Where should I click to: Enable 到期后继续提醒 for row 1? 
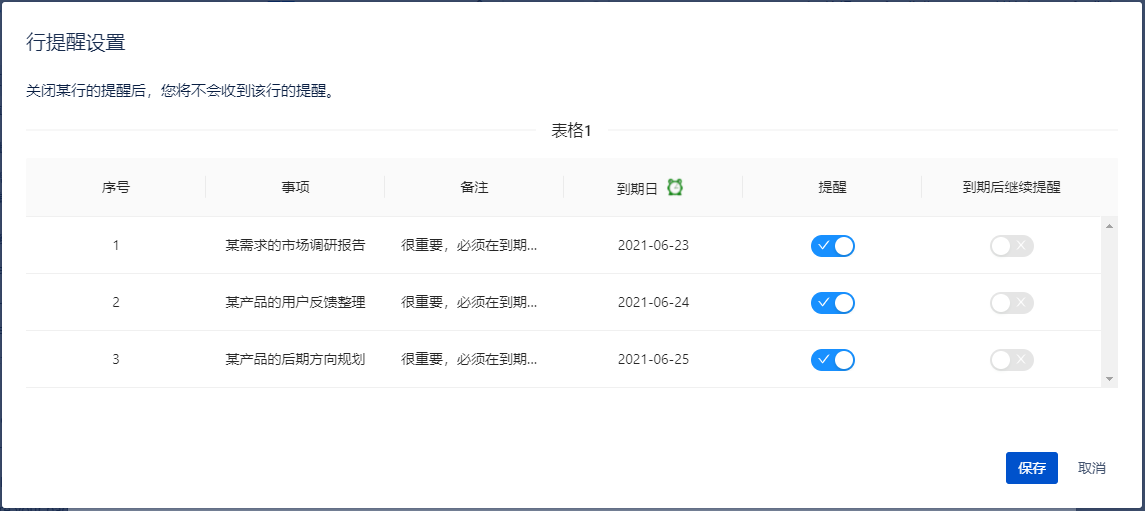tap(1011, 246)
